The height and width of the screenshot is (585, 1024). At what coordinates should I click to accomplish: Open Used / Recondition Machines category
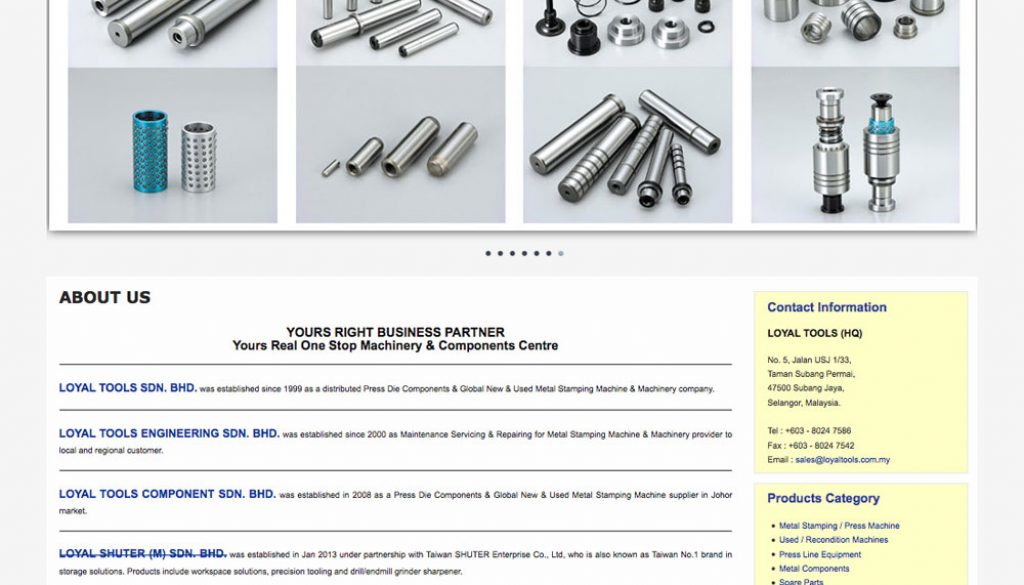click(833, 540)
